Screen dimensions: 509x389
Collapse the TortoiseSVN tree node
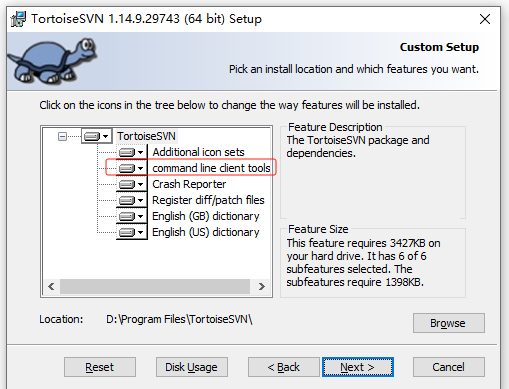coord(62,136)
